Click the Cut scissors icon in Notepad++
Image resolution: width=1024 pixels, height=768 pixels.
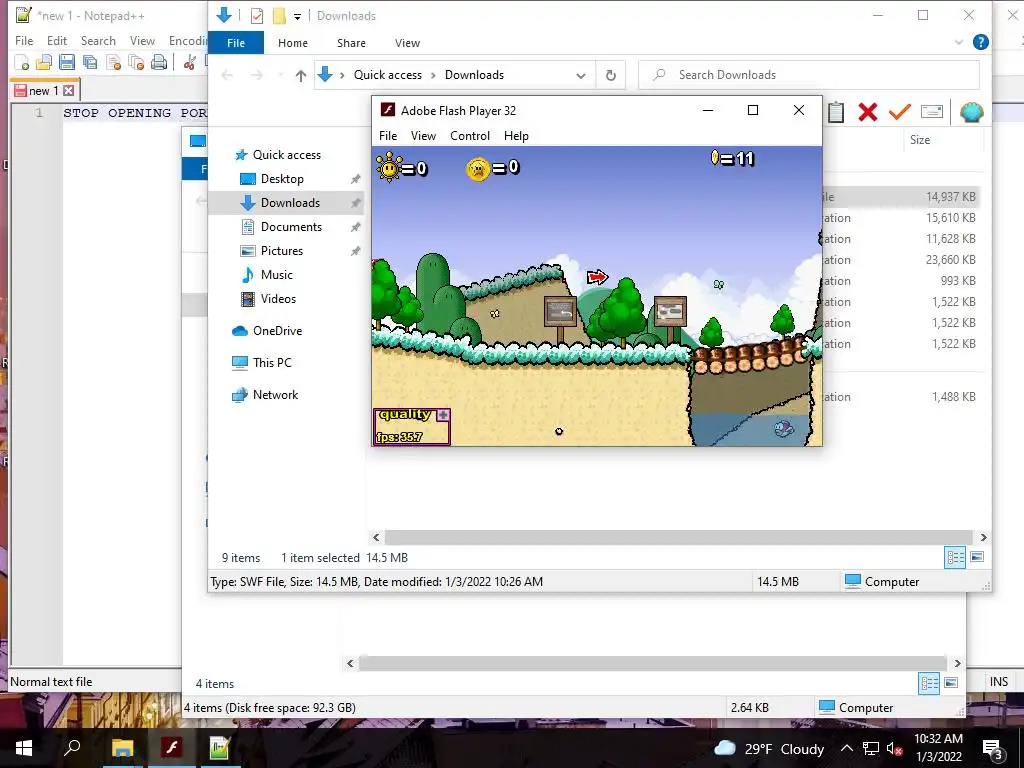pyautogui.click(x=190, y=63)
